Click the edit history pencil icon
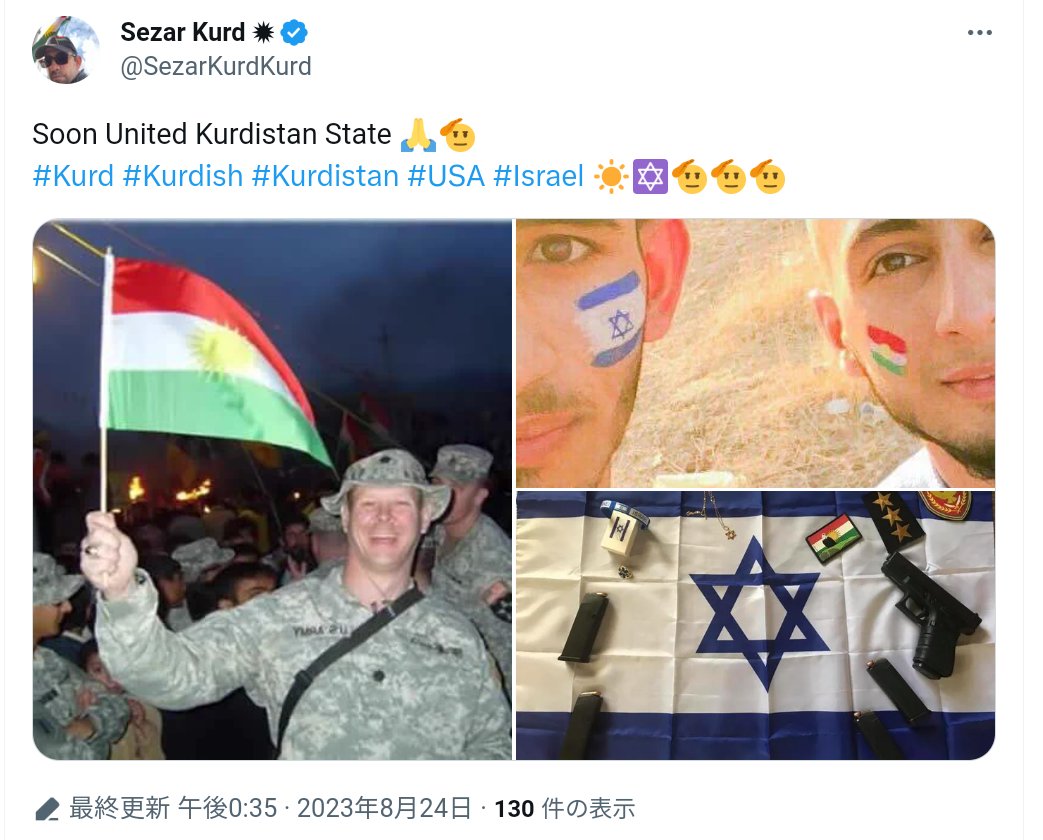The width and height of the screenshot is (1043, 840). pyautogui.click(x=47, y=809)
